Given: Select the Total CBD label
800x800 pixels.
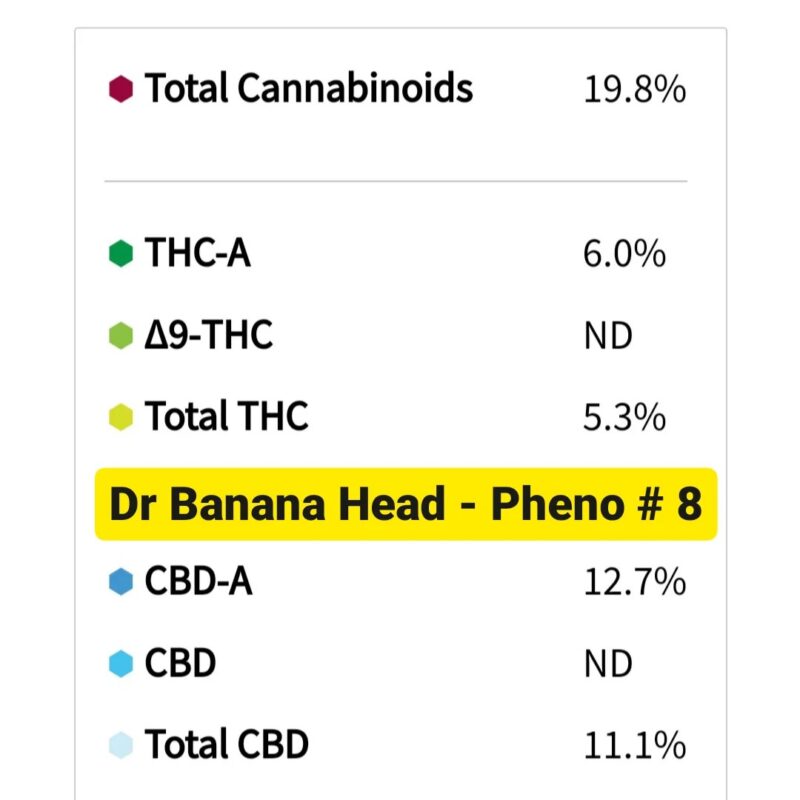Looking at the screenshot, I should coord(227,745).
